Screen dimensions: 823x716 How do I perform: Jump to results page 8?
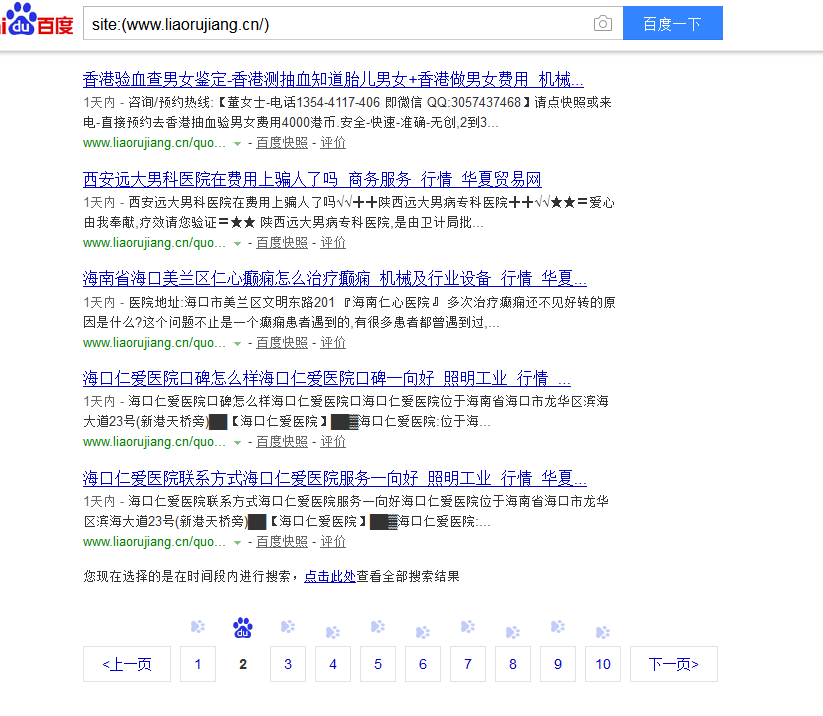513,664
